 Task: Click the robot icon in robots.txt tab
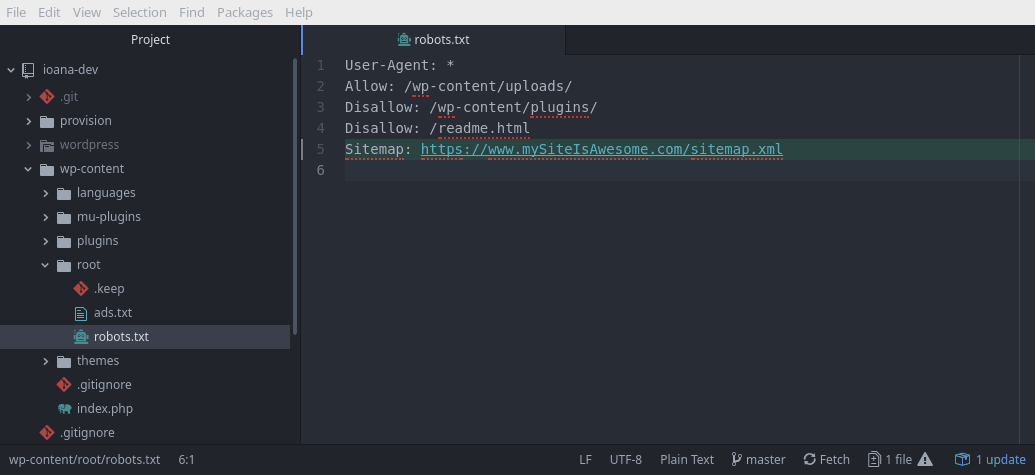[404, 40]
